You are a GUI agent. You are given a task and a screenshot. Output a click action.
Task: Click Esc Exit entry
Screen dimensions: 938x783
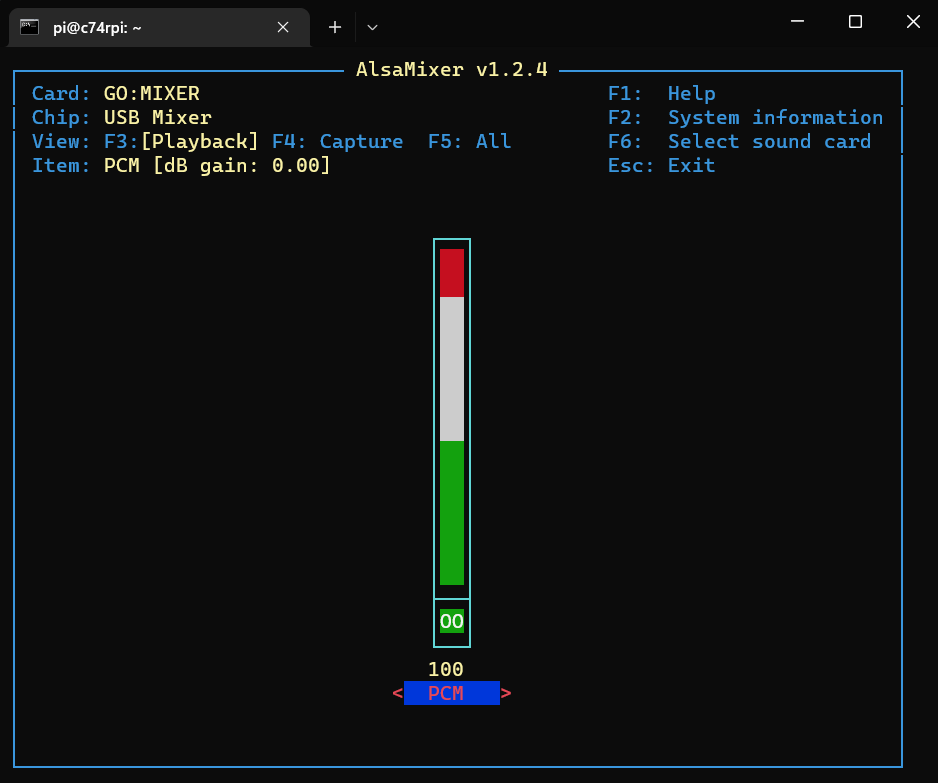click(x=662, y=165)
